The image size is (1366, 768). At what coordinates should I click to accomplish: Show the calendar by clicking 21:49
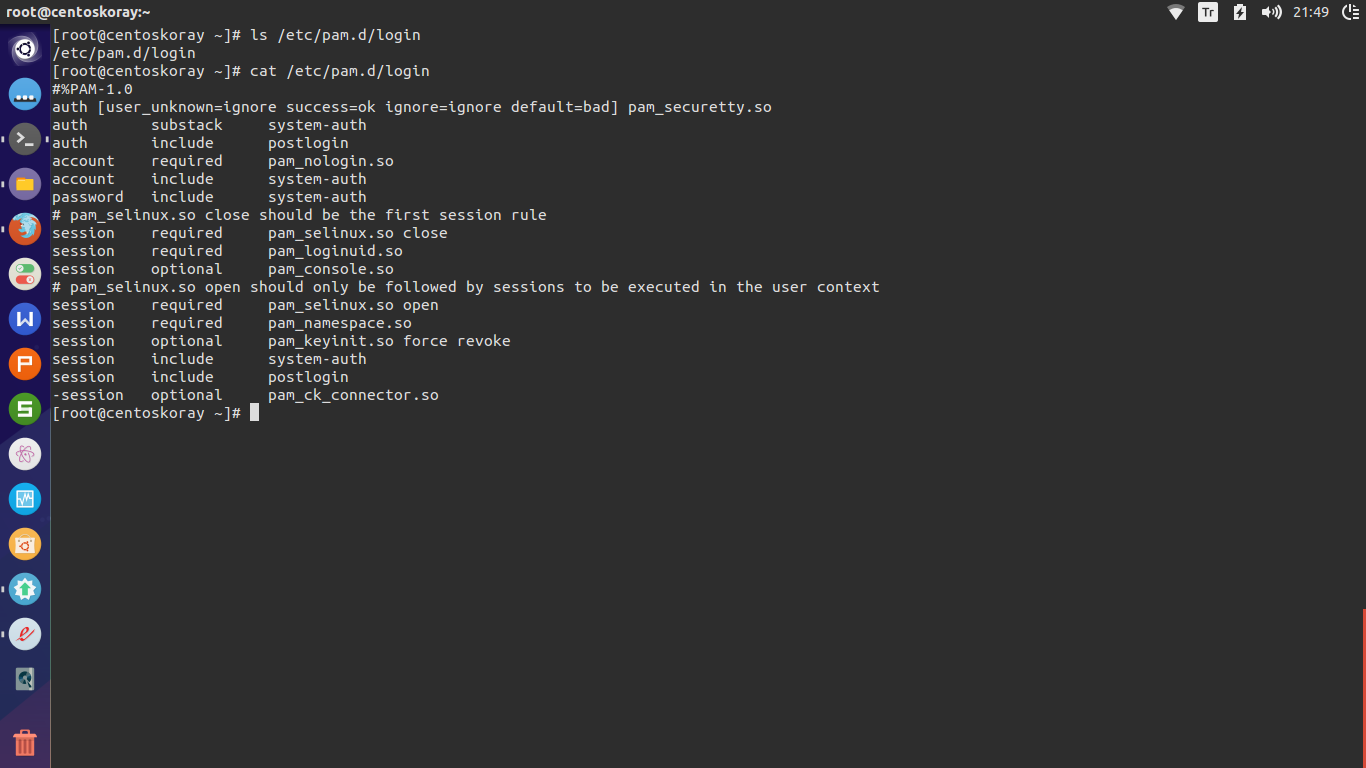pyautogui.click(x=1310, y=13)
